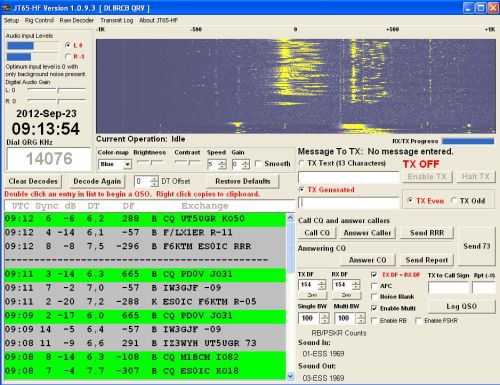Click the Dial QRG KHz field showing 14076
The image size is (500, 385).
coord(49,159)
